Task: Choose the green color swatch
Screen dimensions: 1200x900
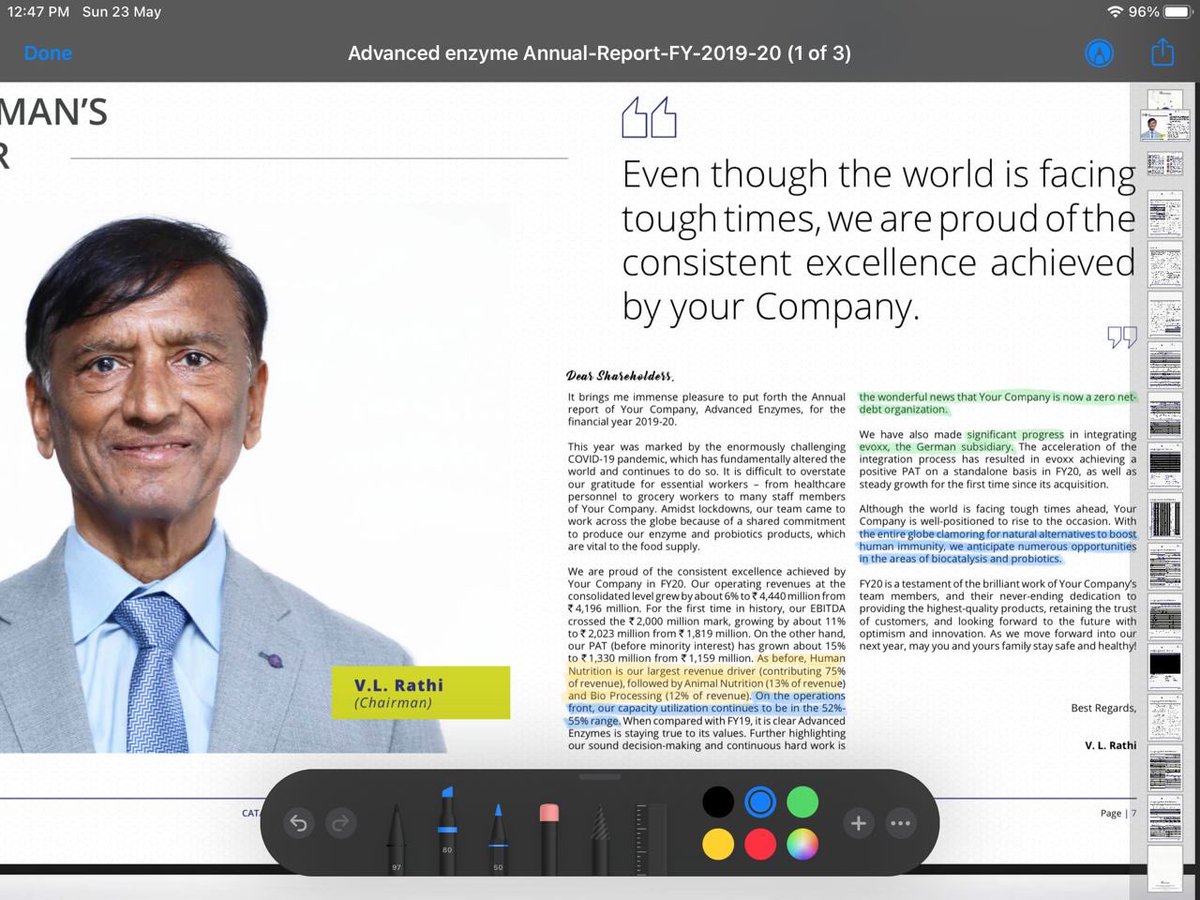Action: coord(802,801)
